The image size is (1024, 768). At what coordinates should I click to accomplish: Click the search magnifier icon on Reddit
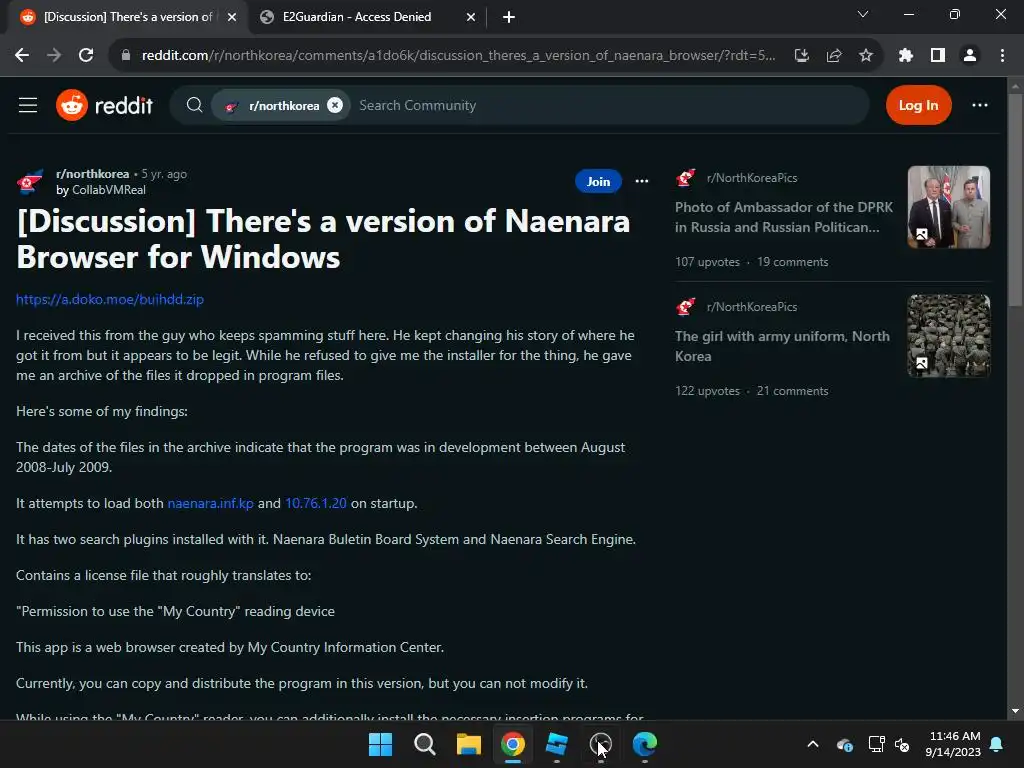click(194, 105)
